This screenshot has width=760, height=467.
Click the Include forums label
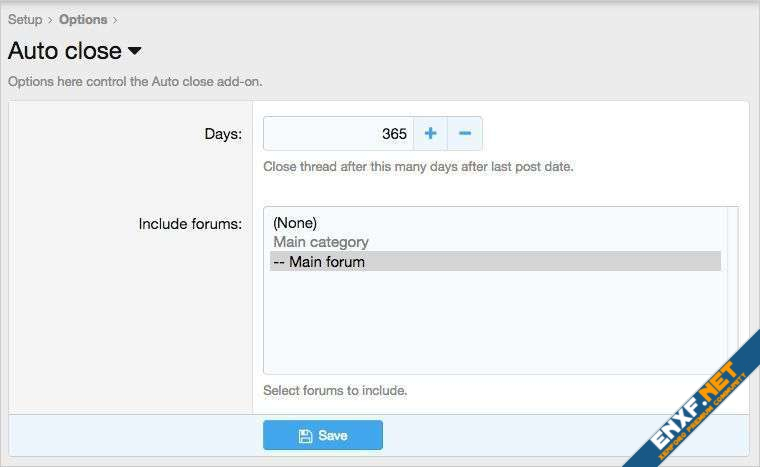point(190,223)
